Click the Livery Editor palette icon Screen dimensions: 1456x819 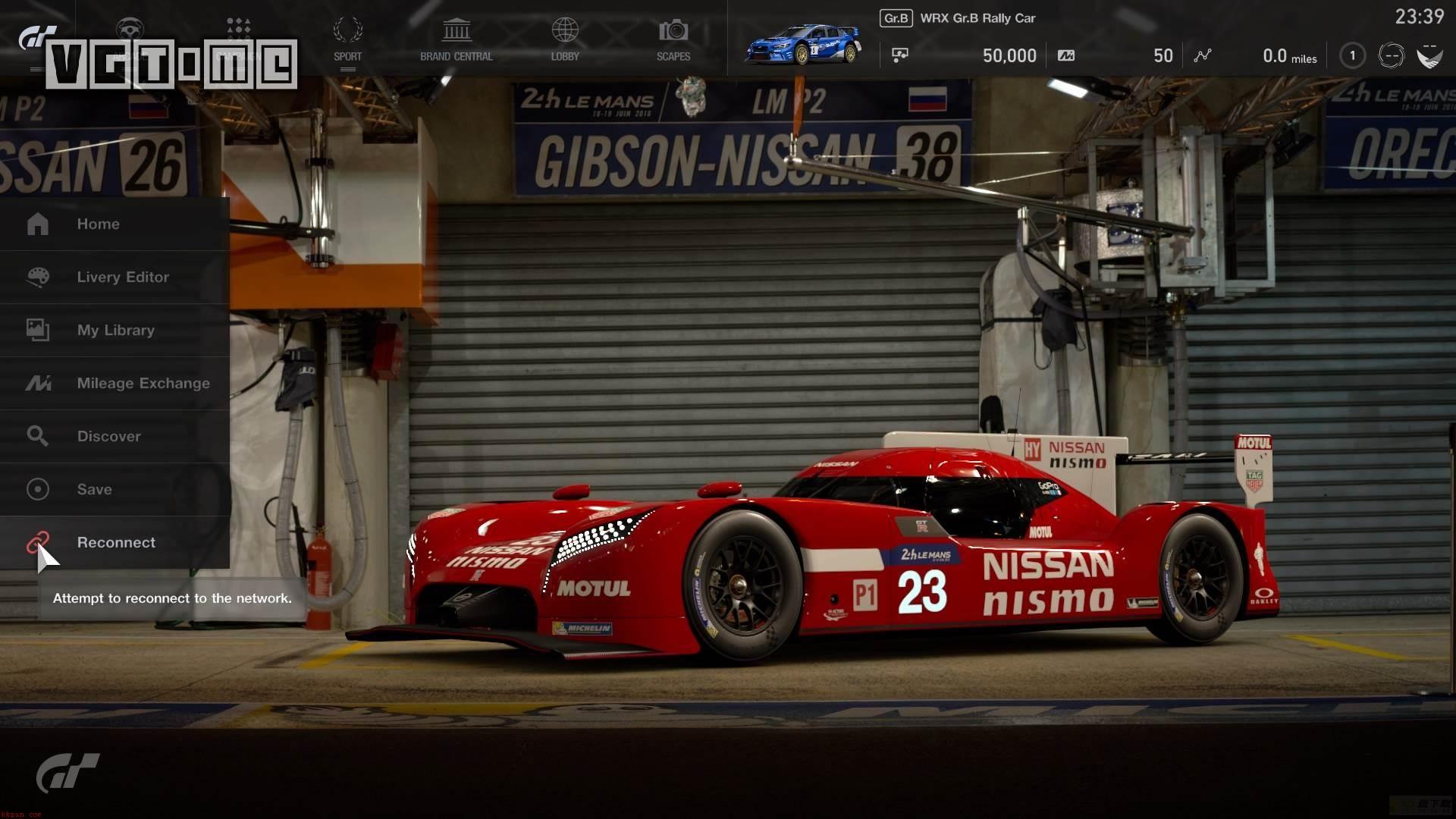(x=38, y=277)
